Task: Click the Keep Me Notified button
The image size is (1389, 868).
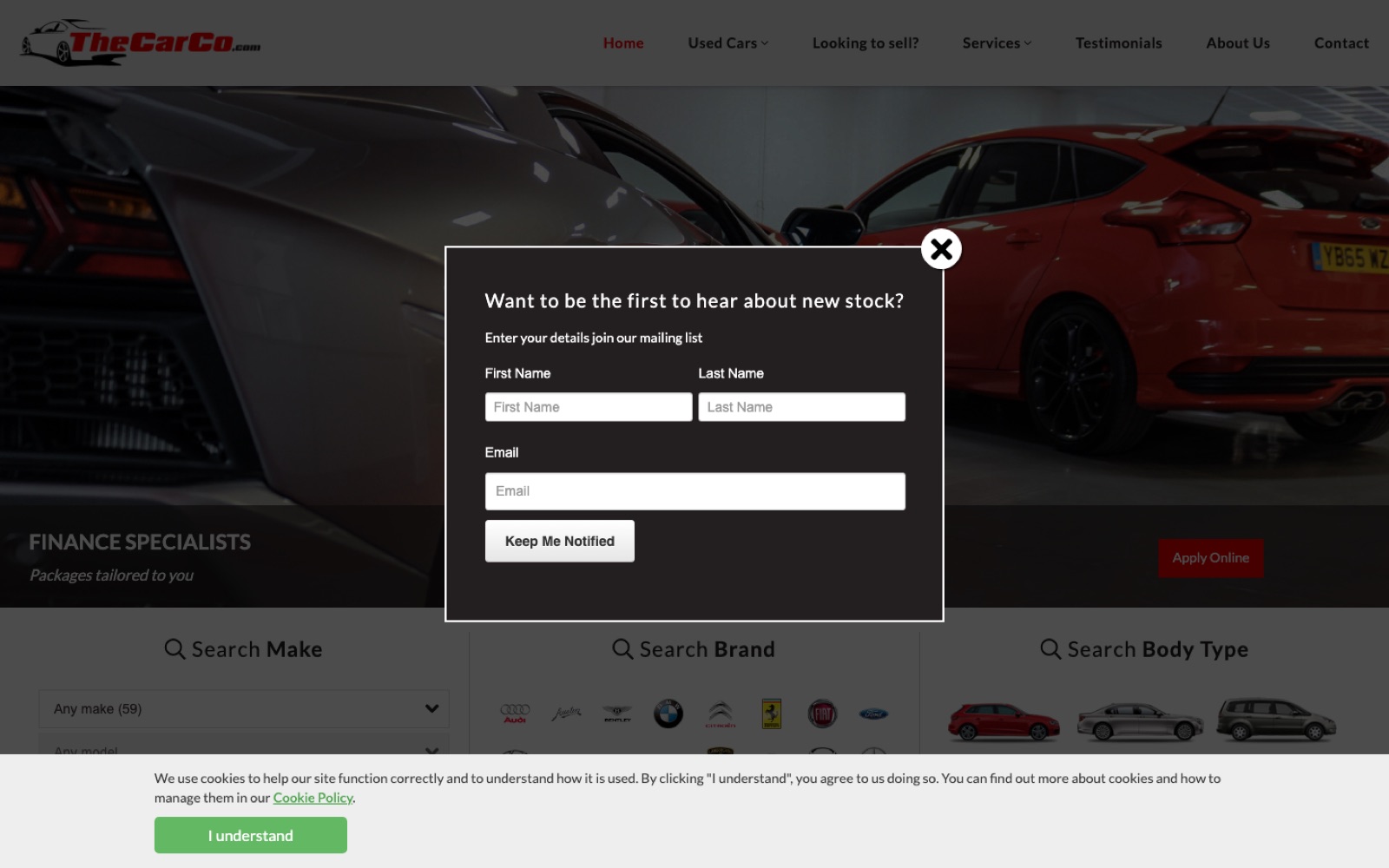Action: (560, 541)
